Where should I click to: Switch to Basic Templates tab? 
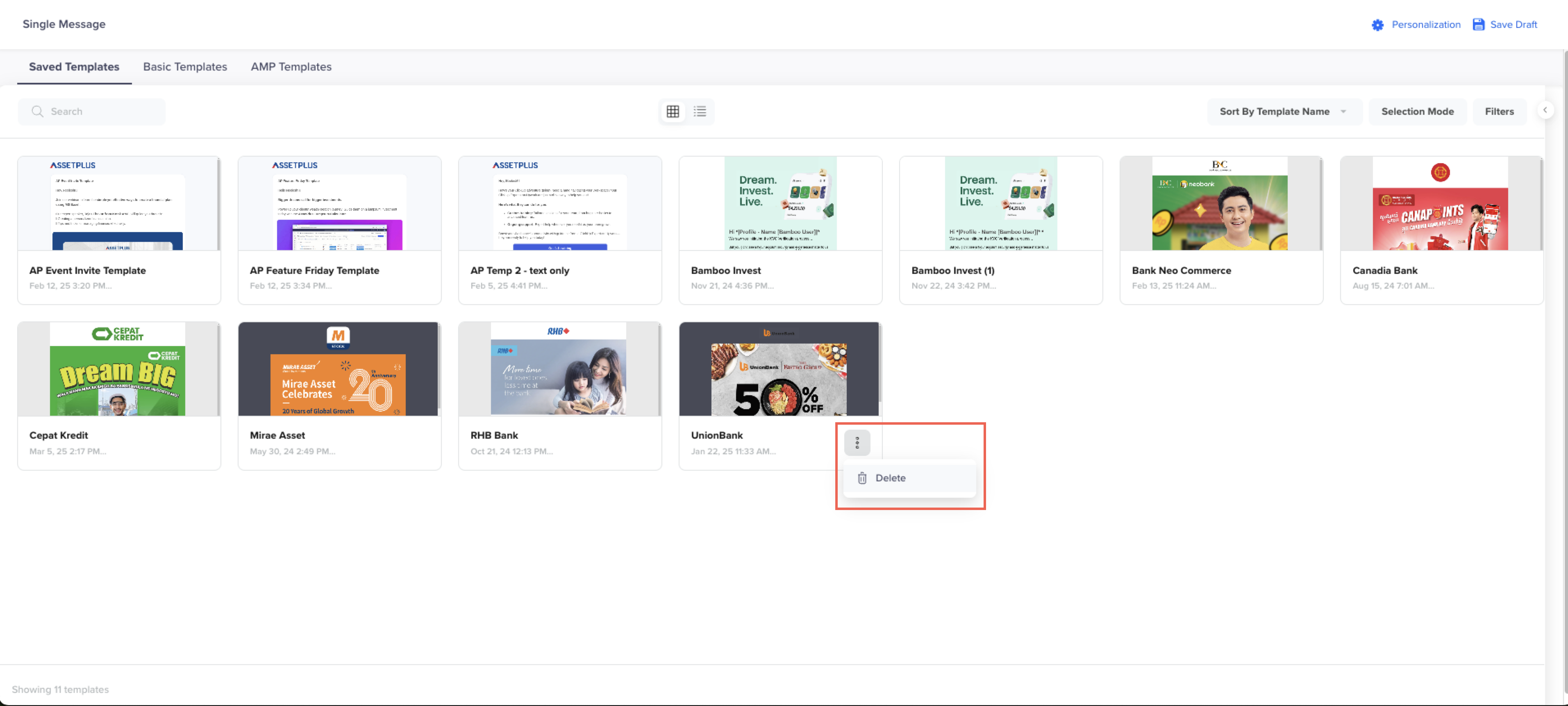185,67
